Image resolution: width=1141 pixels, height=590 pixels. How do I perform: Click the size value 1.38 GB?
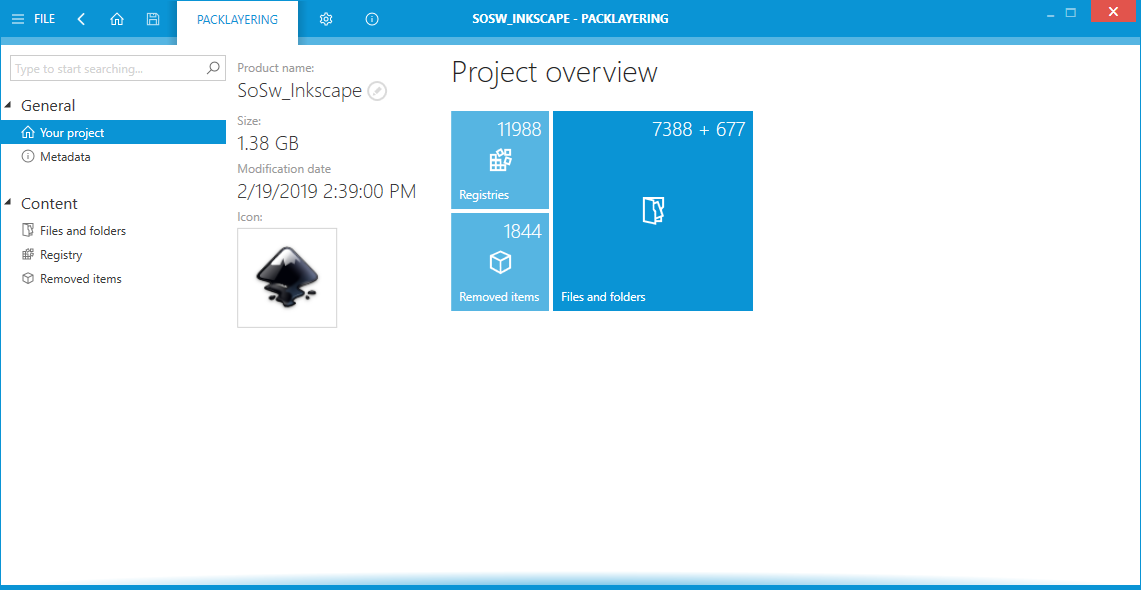269,143
